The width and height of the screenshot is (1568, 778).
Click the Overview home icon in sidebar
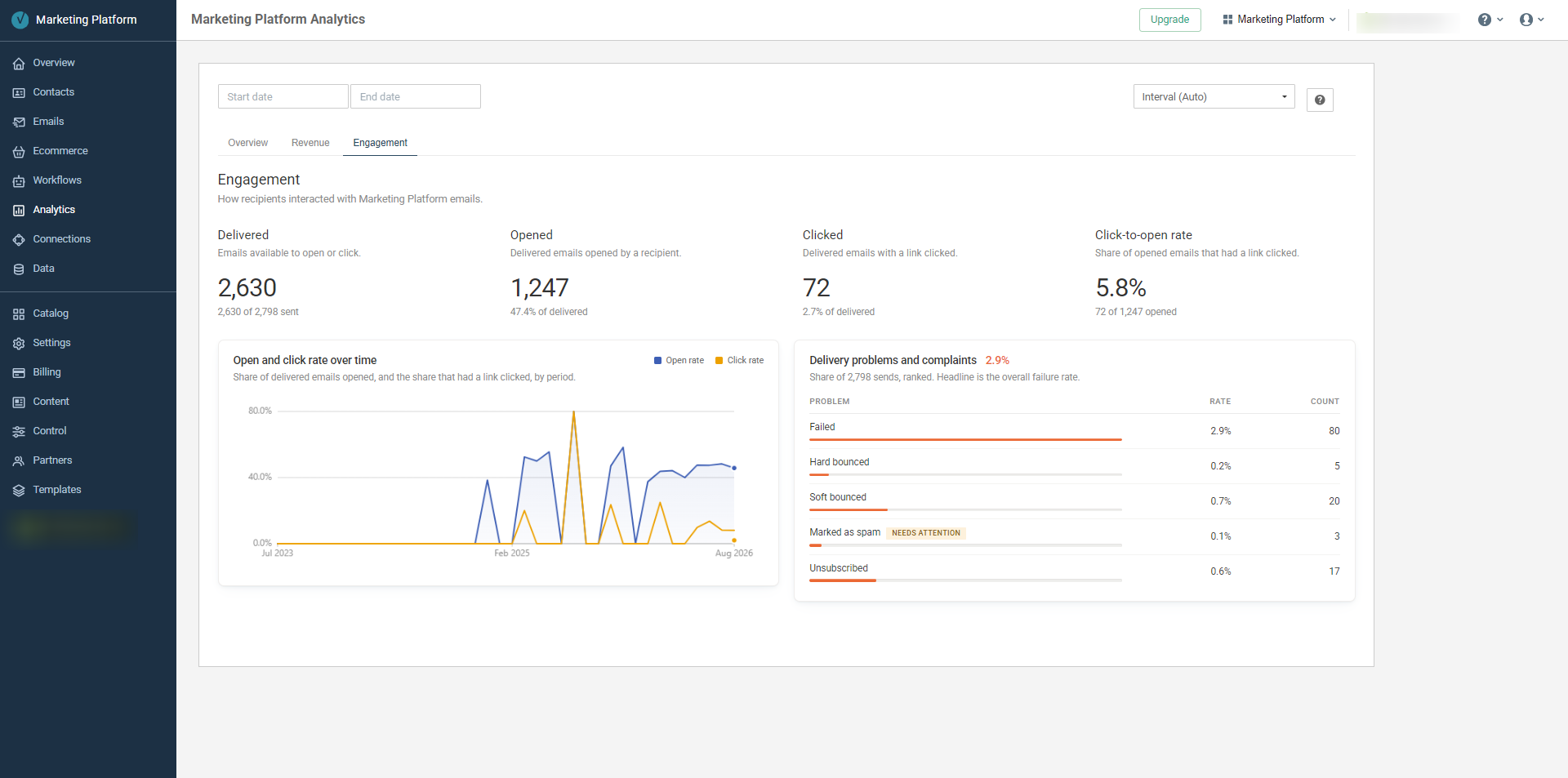pos(19,64)
